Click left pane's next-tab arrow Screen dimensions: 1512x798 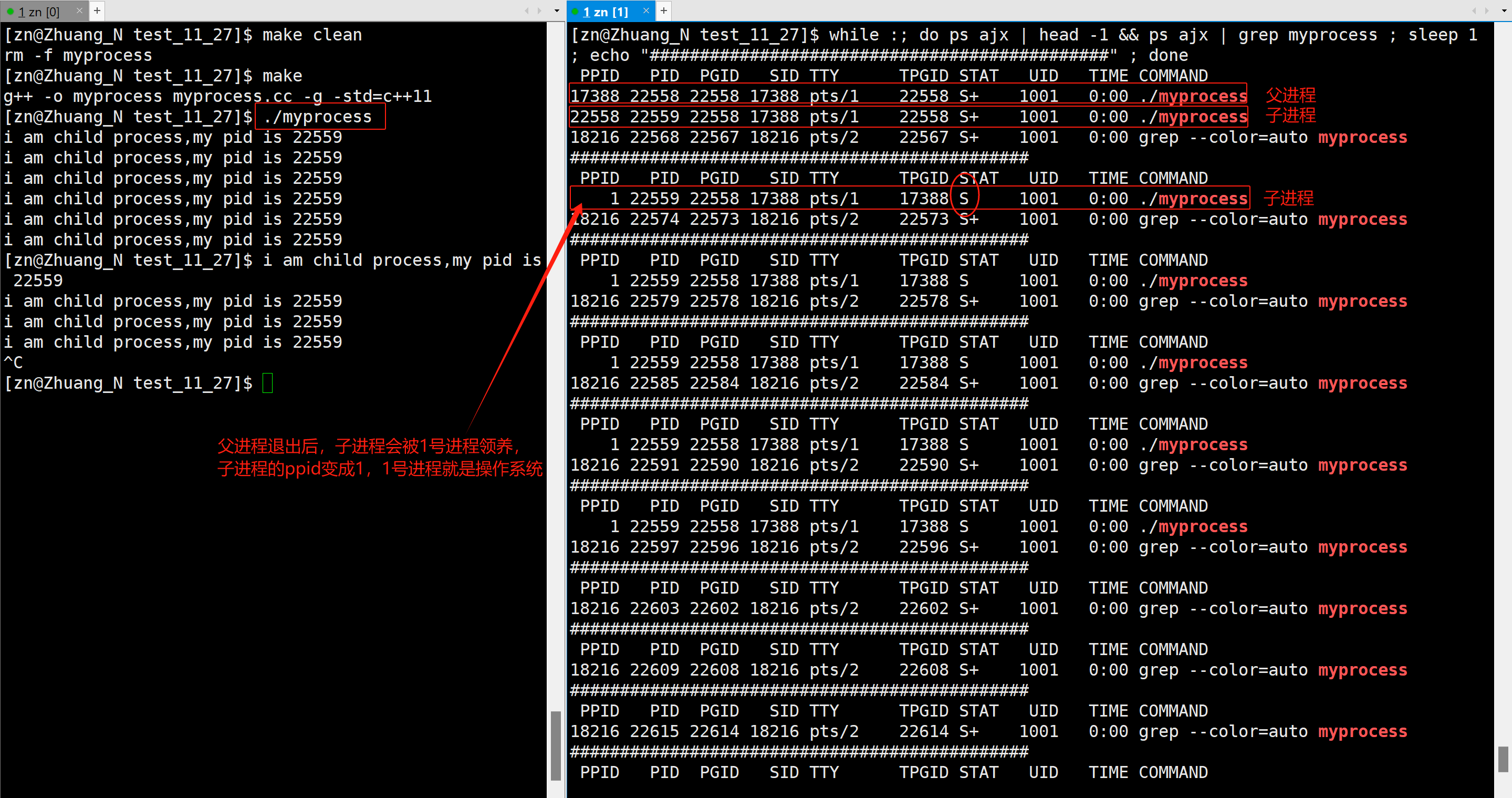(539, 11)
